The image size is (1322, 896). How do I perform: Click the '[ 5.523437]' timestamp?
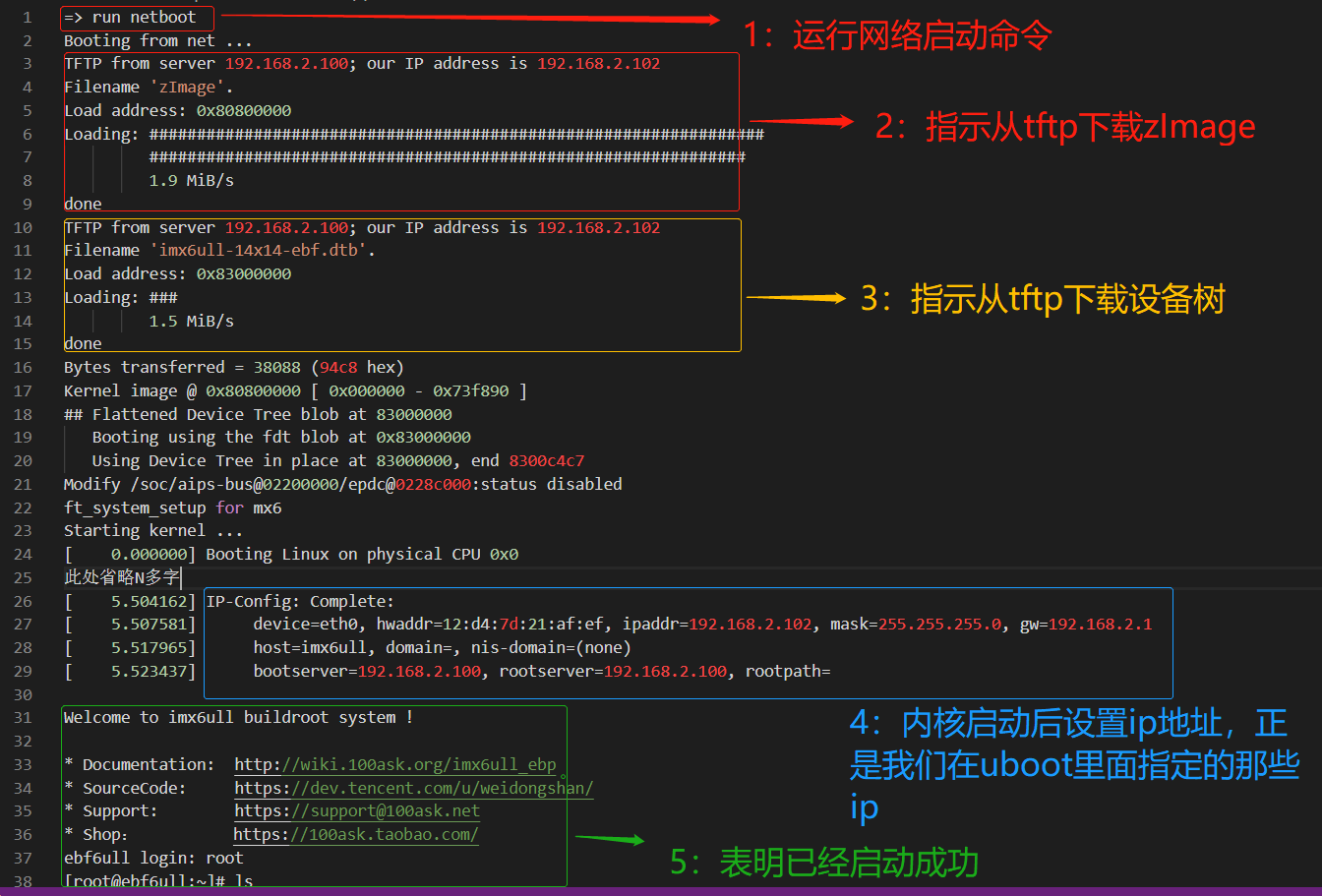[130, 671]
